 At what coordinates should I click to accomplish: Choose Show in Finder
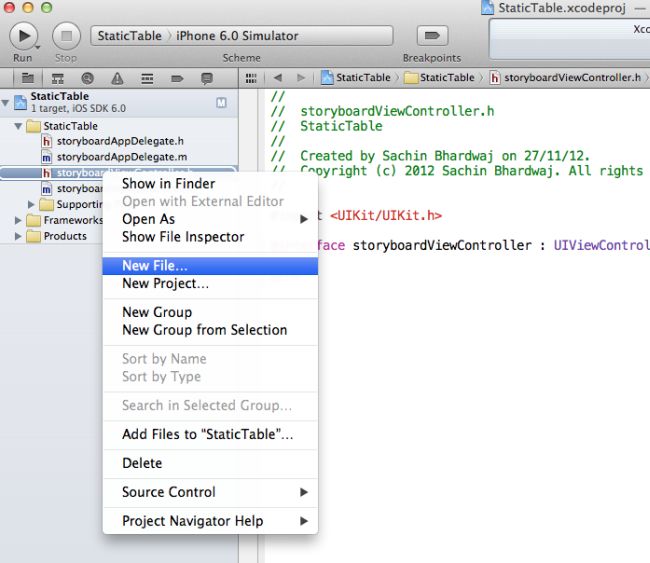[210, 184]
